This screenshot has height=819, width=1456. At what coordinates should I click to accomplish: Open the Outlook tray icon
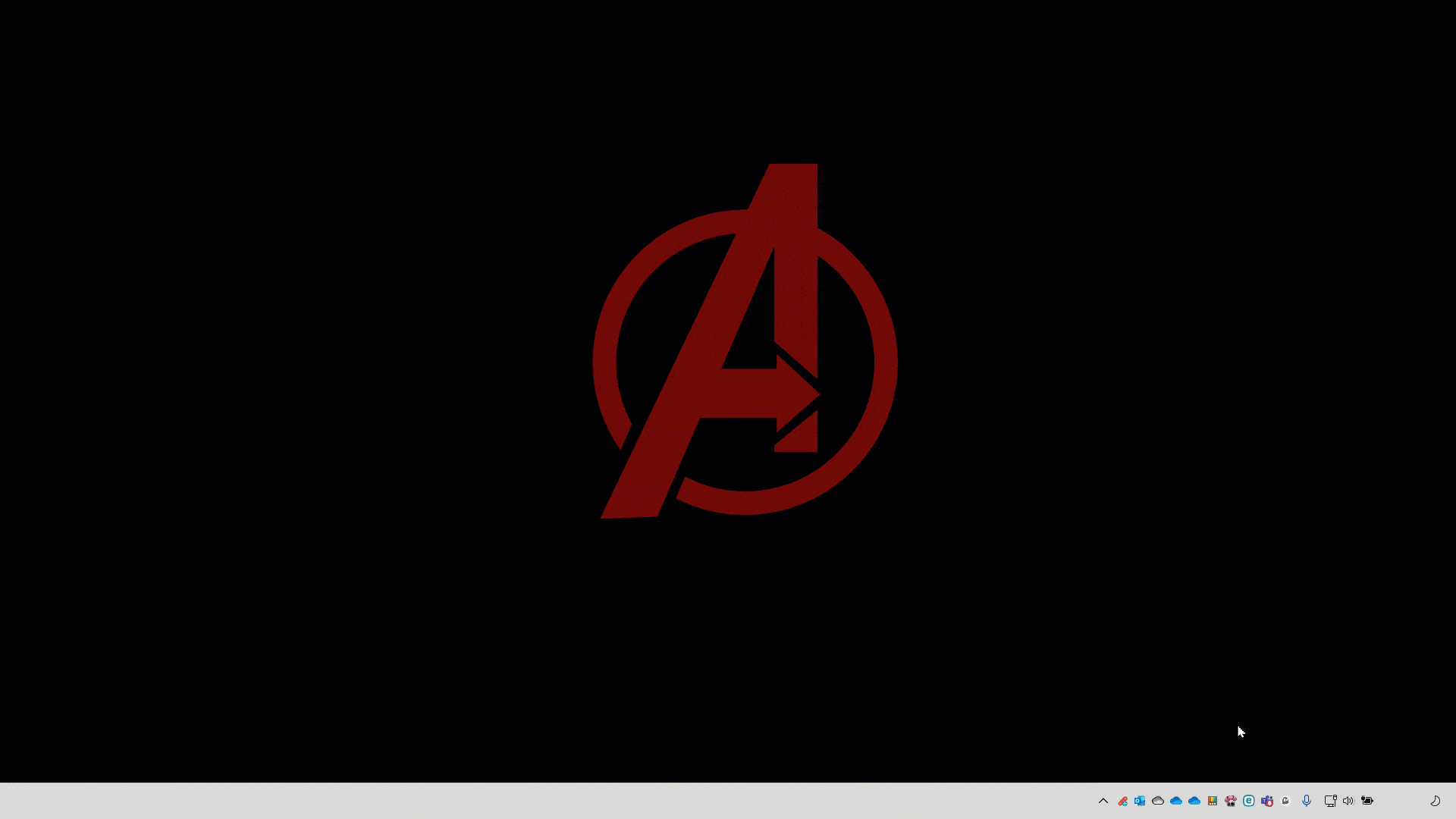(1140, 801)
